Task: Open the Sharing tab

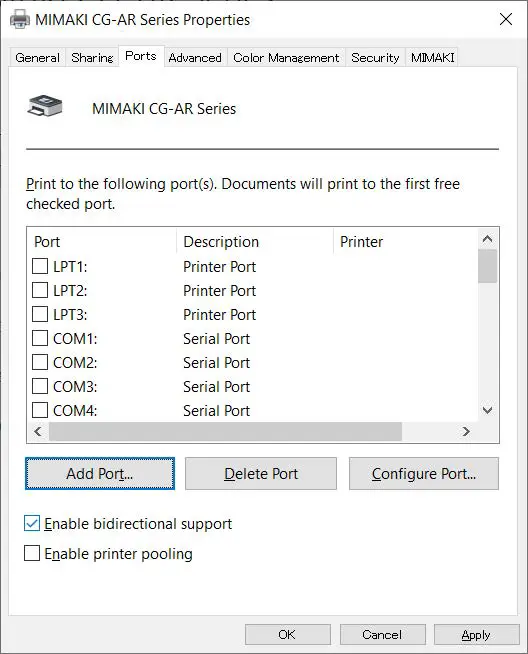Action: (92, 58)
